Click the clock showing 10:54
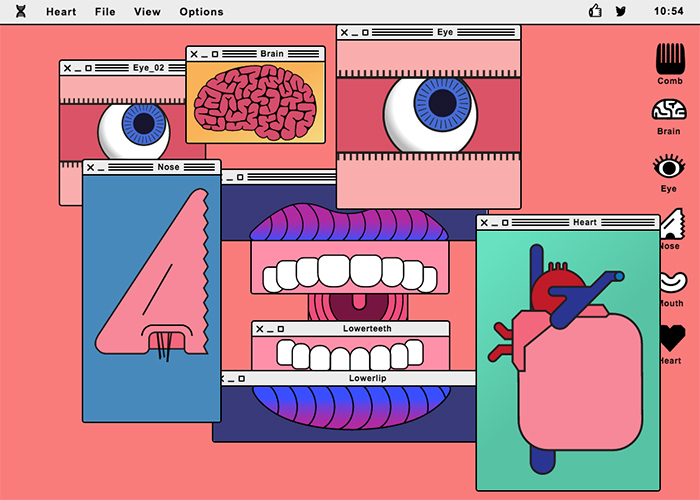This screenshot has height=500, width=700. 669,12
